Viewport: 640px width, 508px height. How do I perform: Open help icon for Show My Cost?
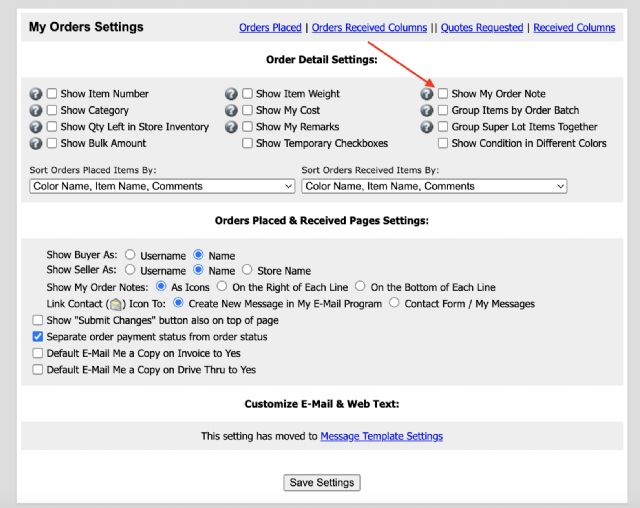pyautogui.click(x=232, y=111)
